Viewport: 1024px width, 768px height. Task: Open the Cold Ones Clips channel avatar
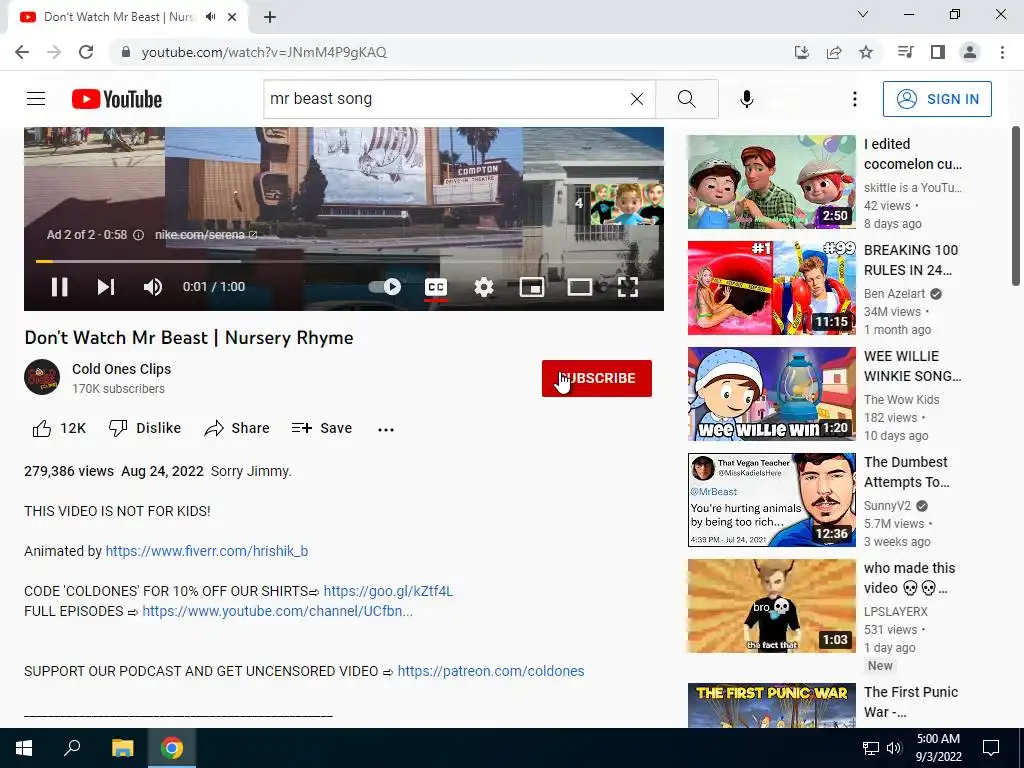[42, 377]
